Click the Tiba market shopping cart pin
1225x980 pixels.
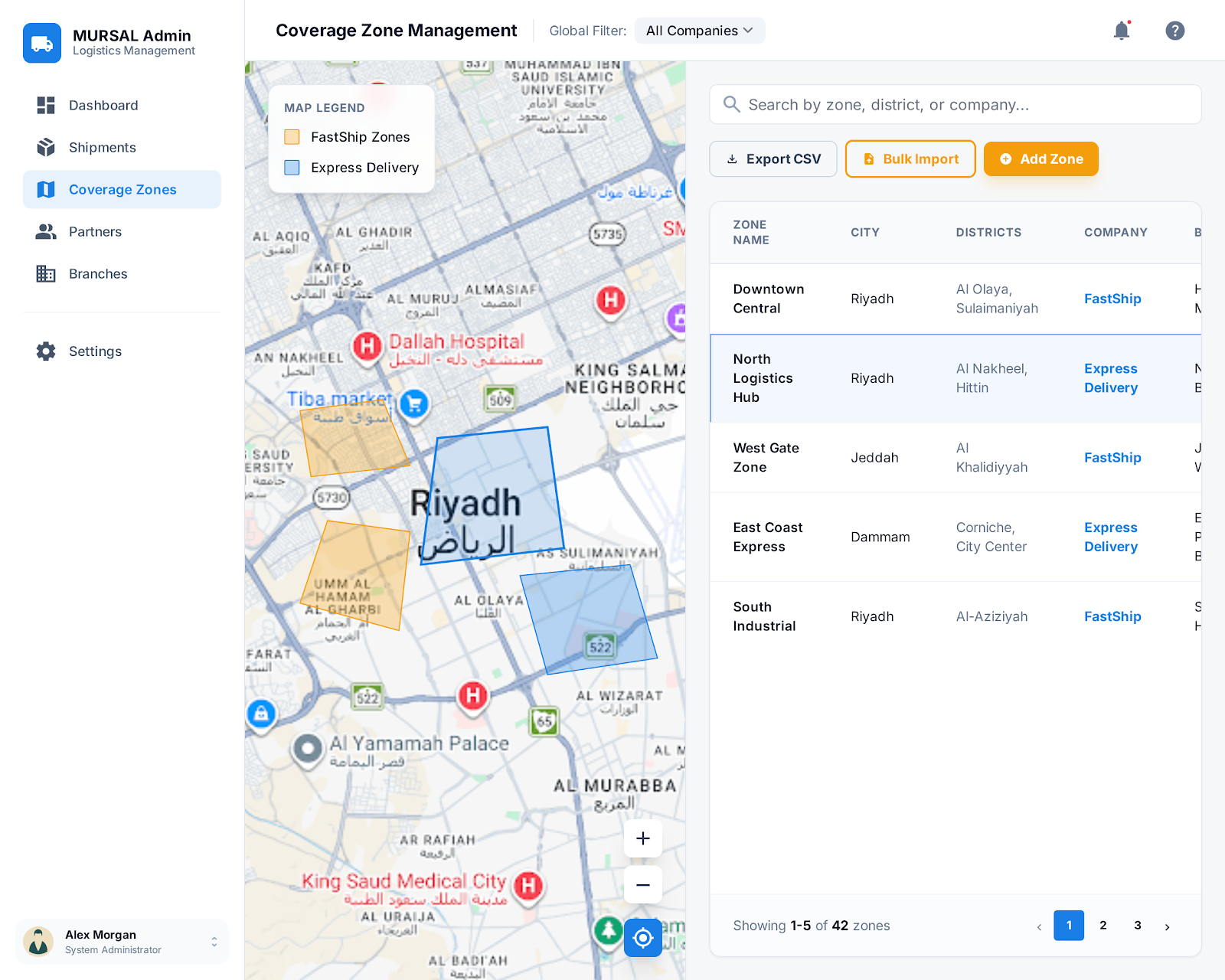point(414,403)
